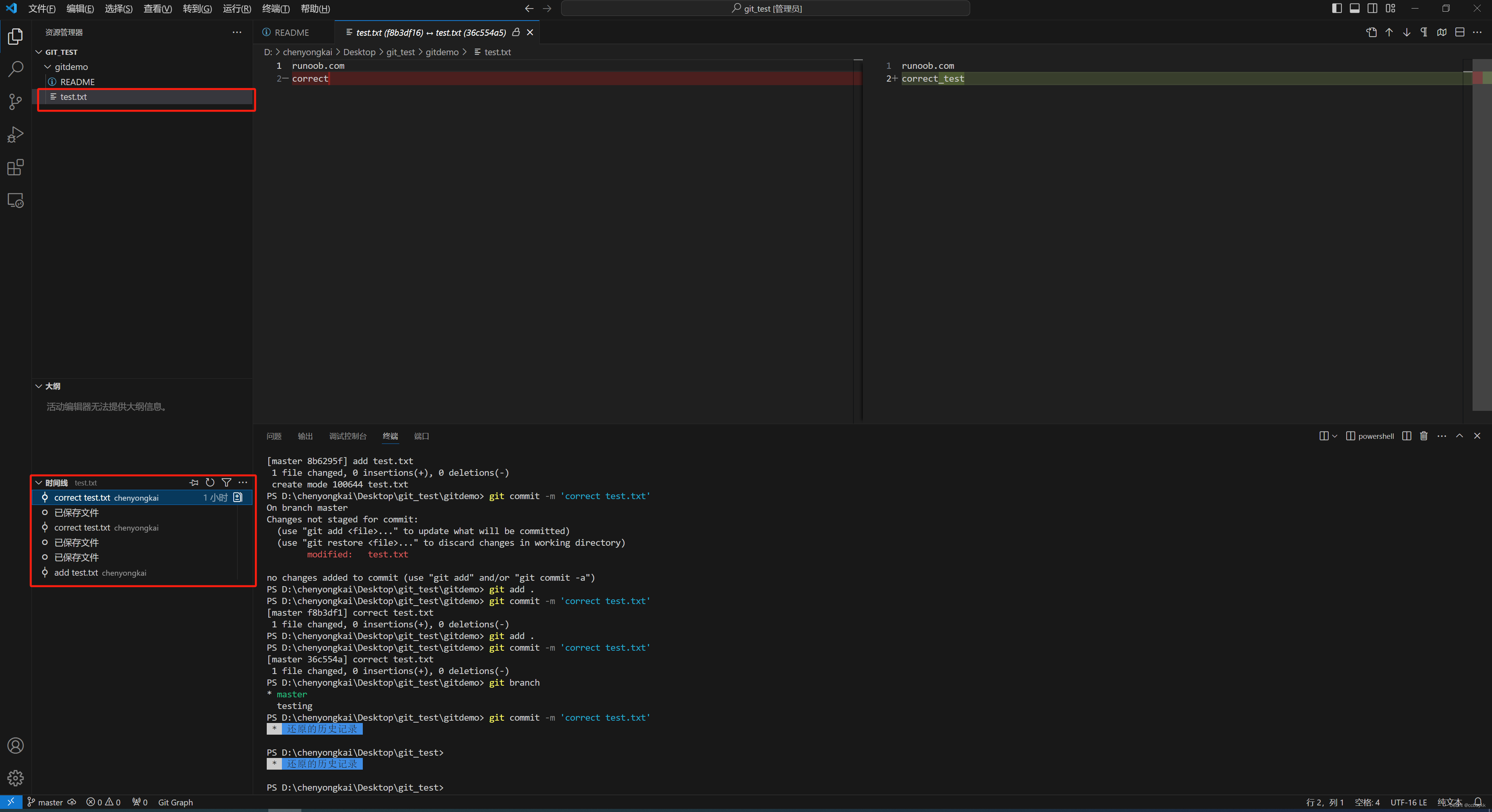Image resolution: width=1492 pixels, height=812 pixels.
Task: Open the 查看(V) menu
Action: coord(157,9)
